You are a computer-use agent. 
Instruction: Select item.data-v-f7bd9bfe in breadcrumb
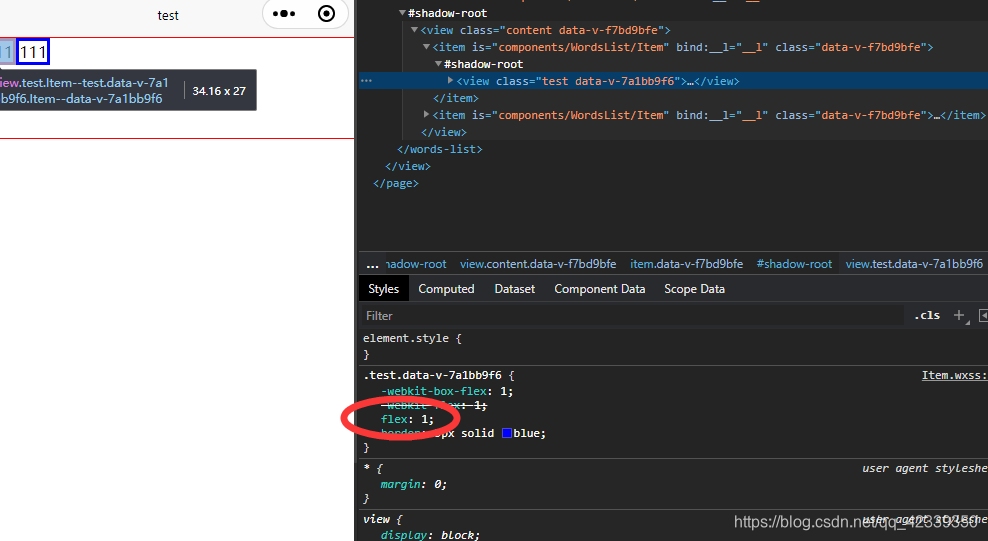[x=687, y=264]
